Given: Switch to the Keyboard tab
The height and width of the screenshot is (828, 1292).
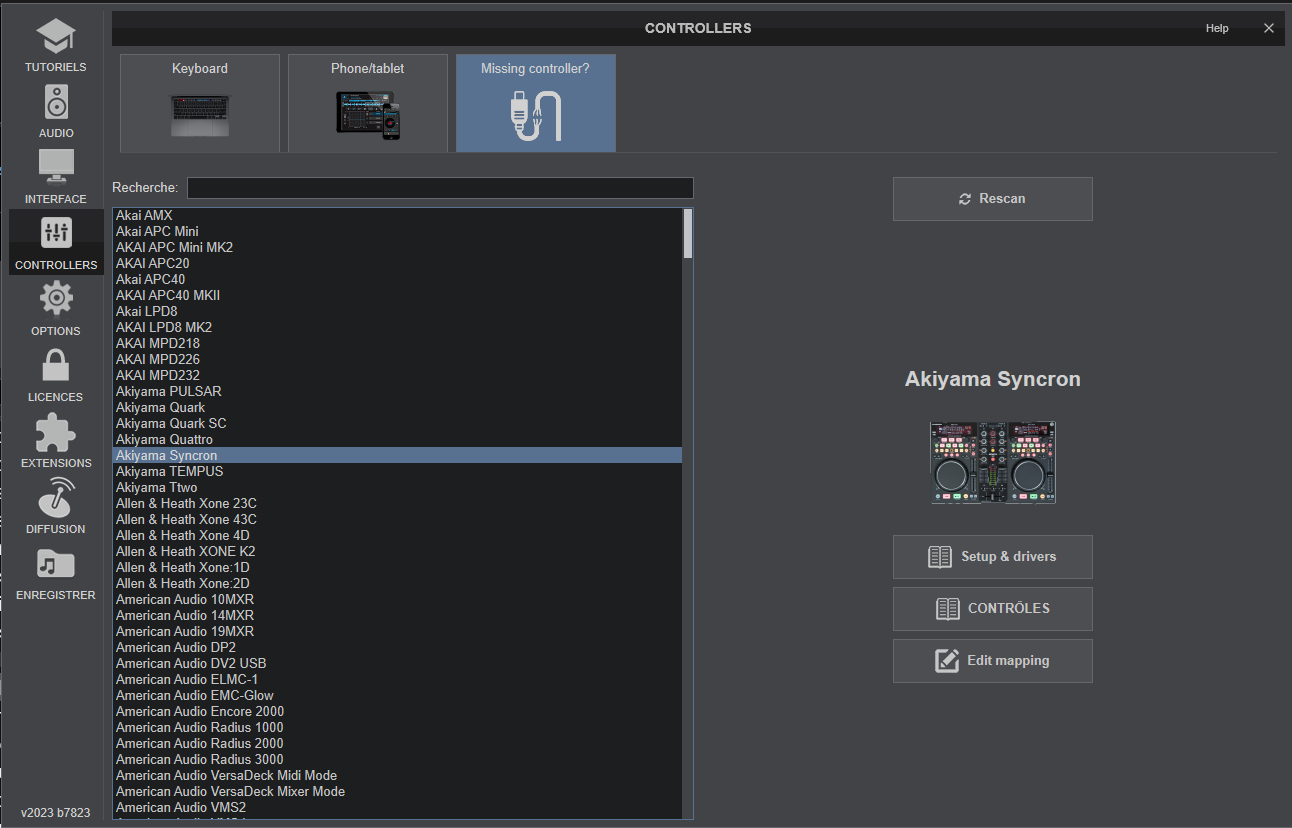Looking at the screenshot, I should point(200,103).
